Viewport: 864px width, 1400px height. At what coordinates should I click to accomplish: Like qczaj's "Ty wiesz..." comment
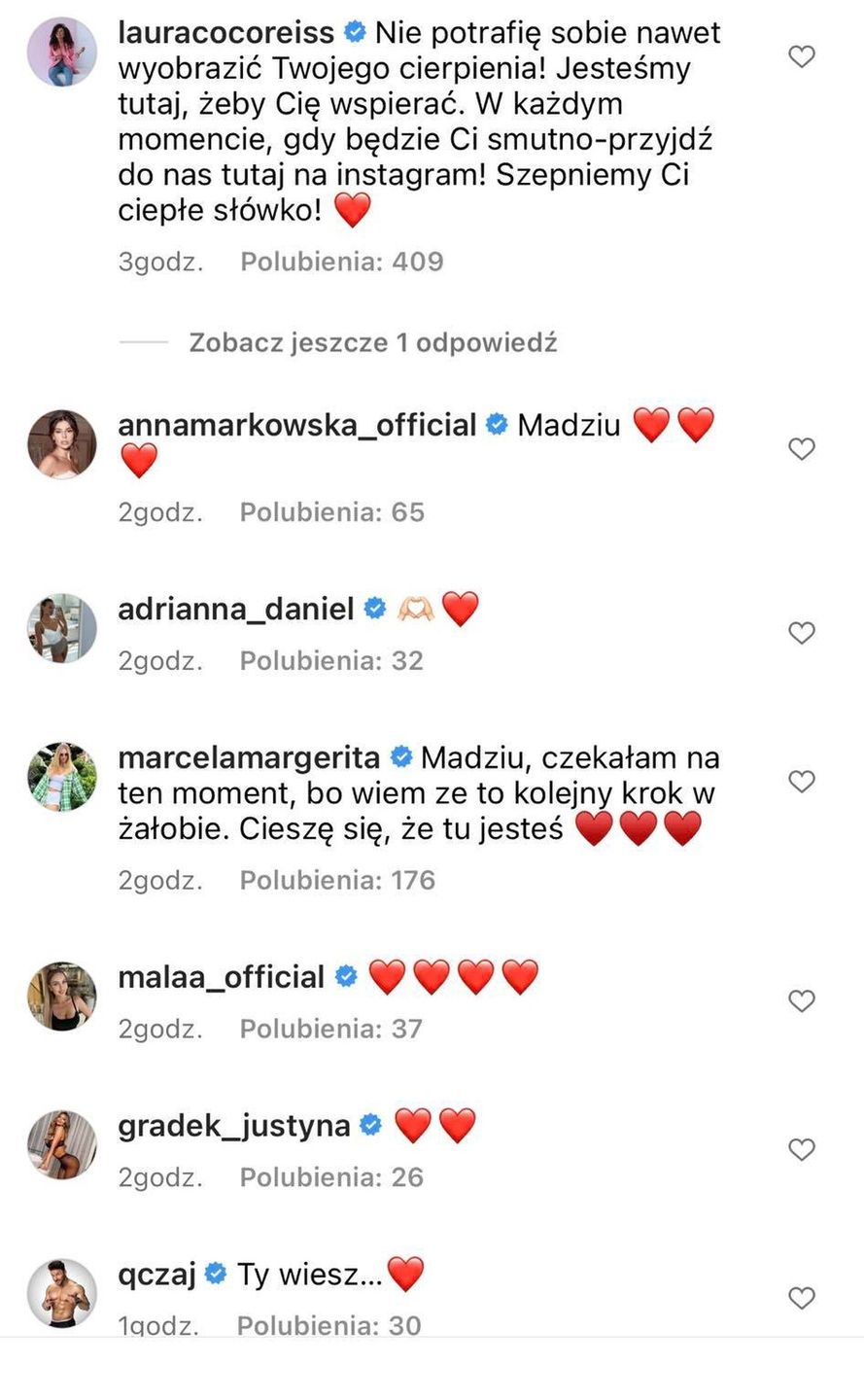[801, 1298]
